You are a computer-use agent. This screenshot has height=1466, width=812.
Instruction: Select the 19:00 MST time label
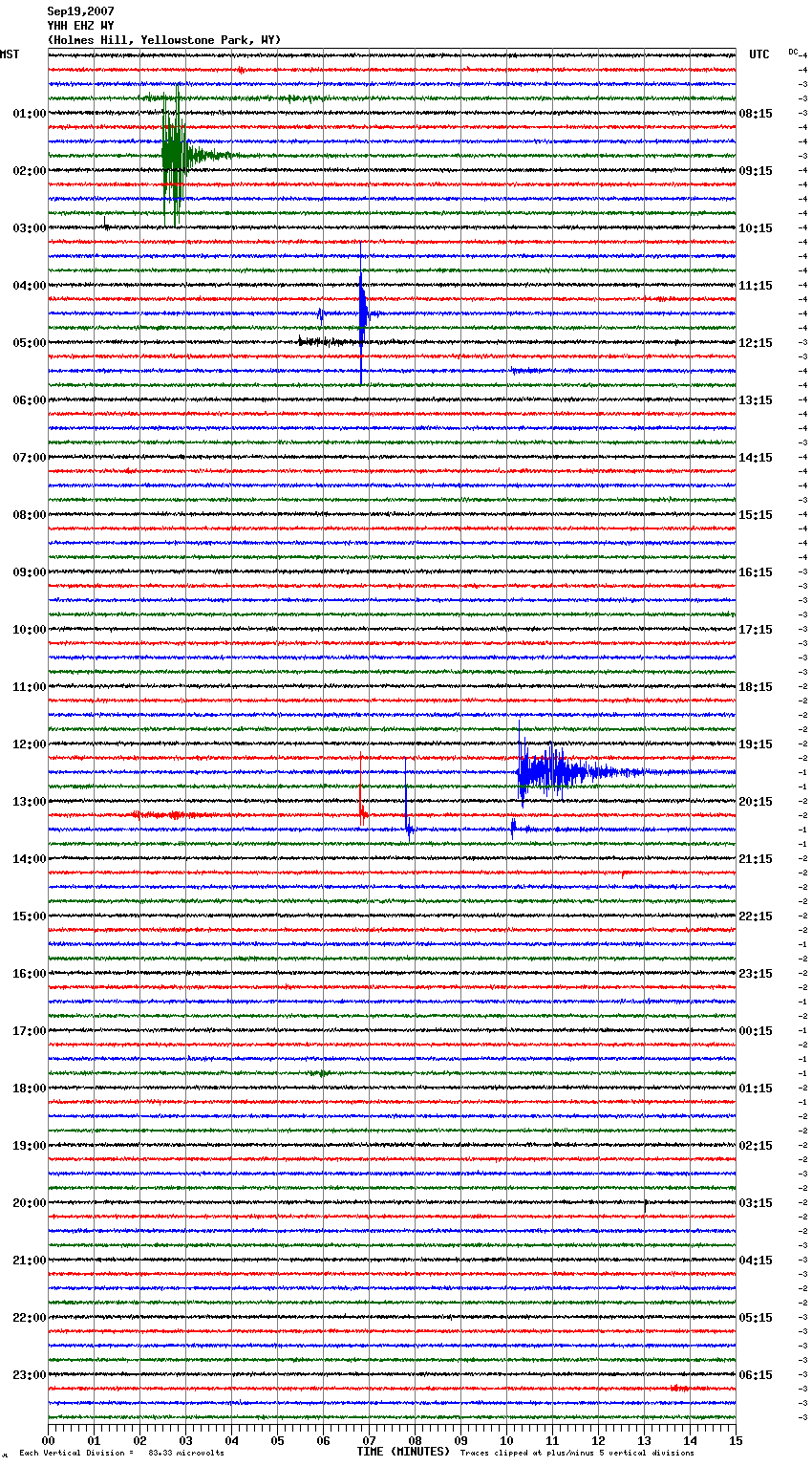tap(30, 1146)
